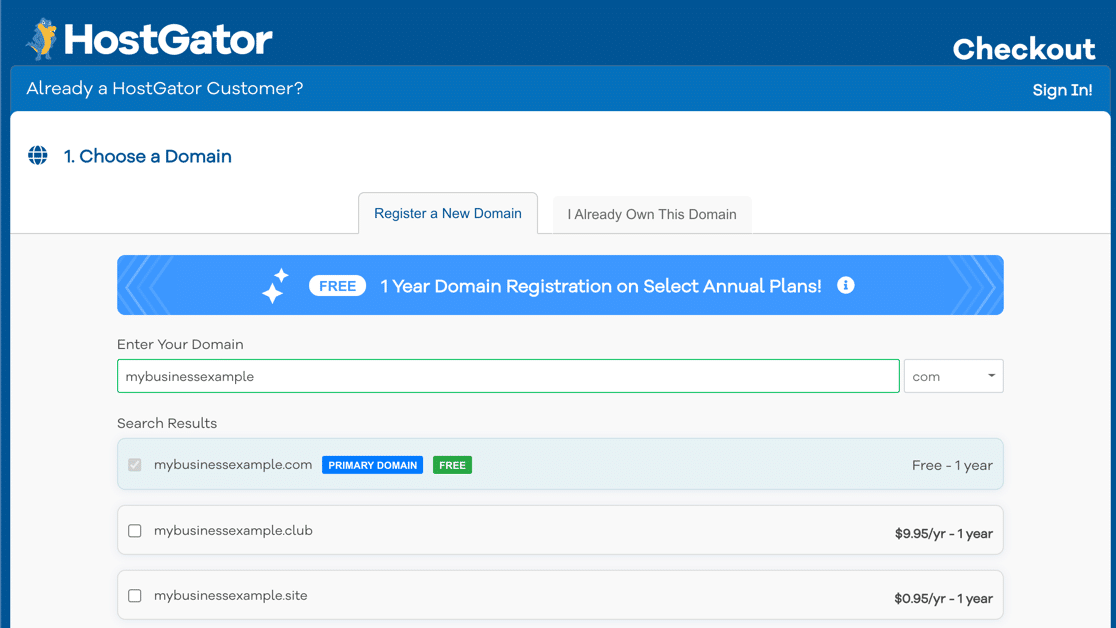Check the mybusinessexample.club checkbox
Viewport: 1116px width, 628px height.
point(135,531)
